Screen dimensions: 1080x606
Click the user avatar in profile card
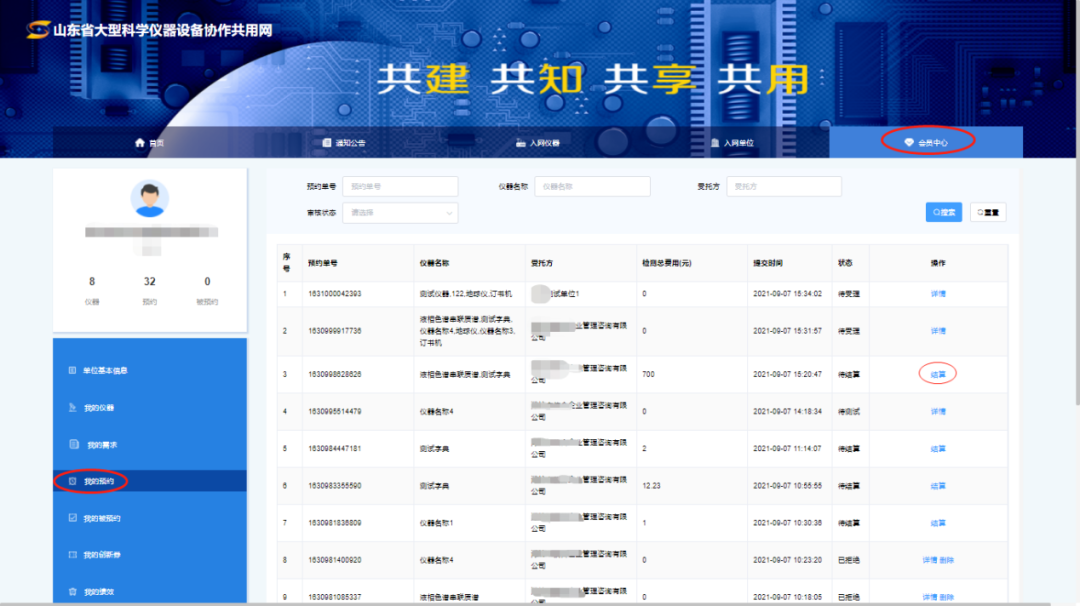tap(150, 198)
